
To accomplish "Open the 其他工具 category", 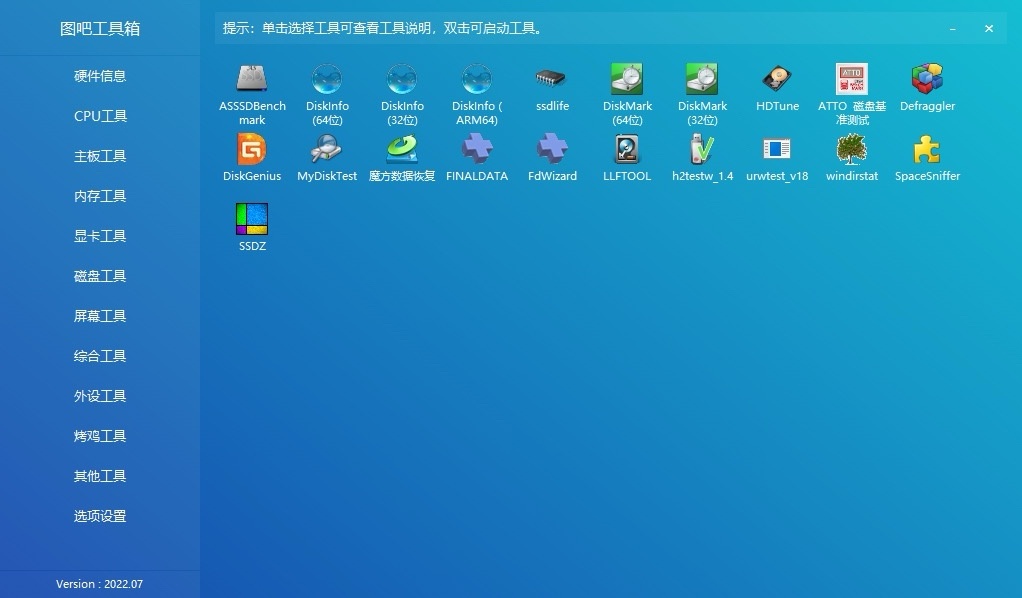I will [100, 476].
